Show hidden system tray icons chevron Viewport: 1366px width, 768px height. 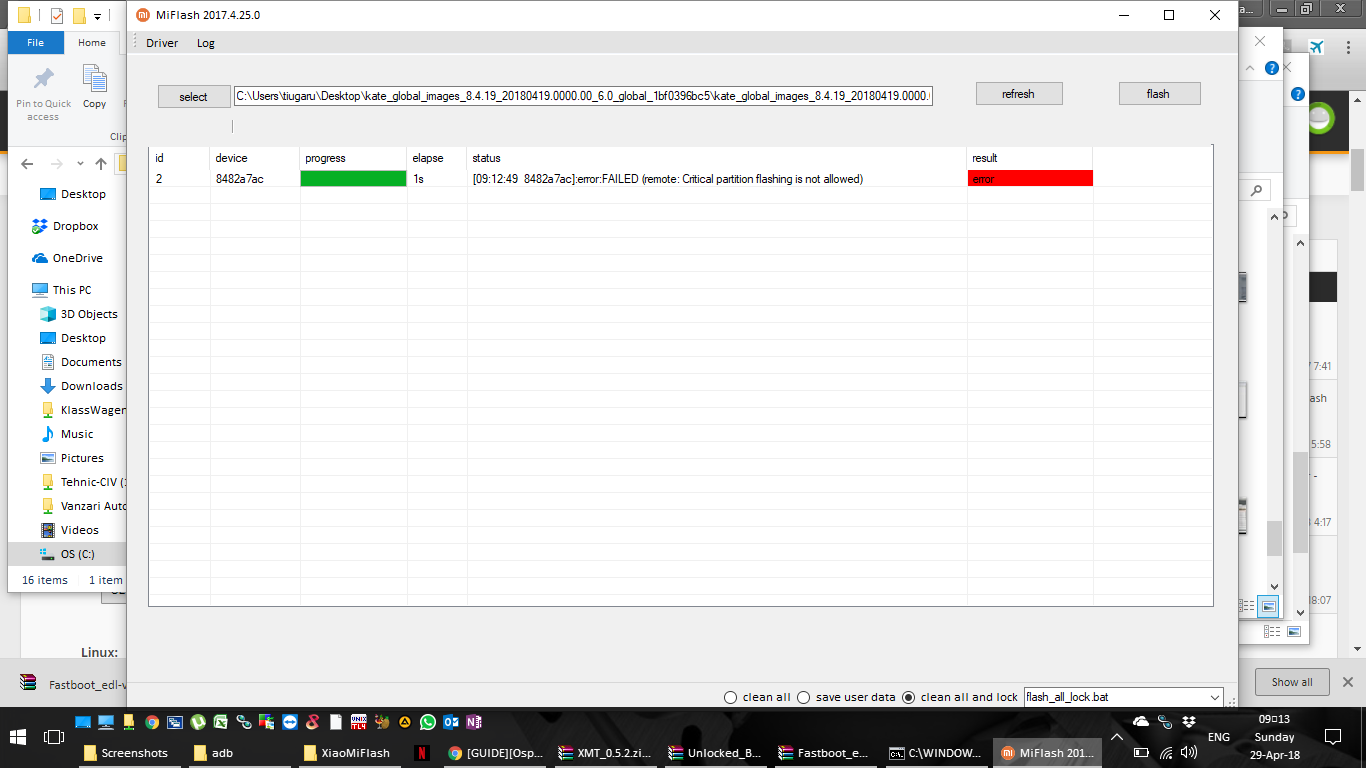click(1116, 737)
